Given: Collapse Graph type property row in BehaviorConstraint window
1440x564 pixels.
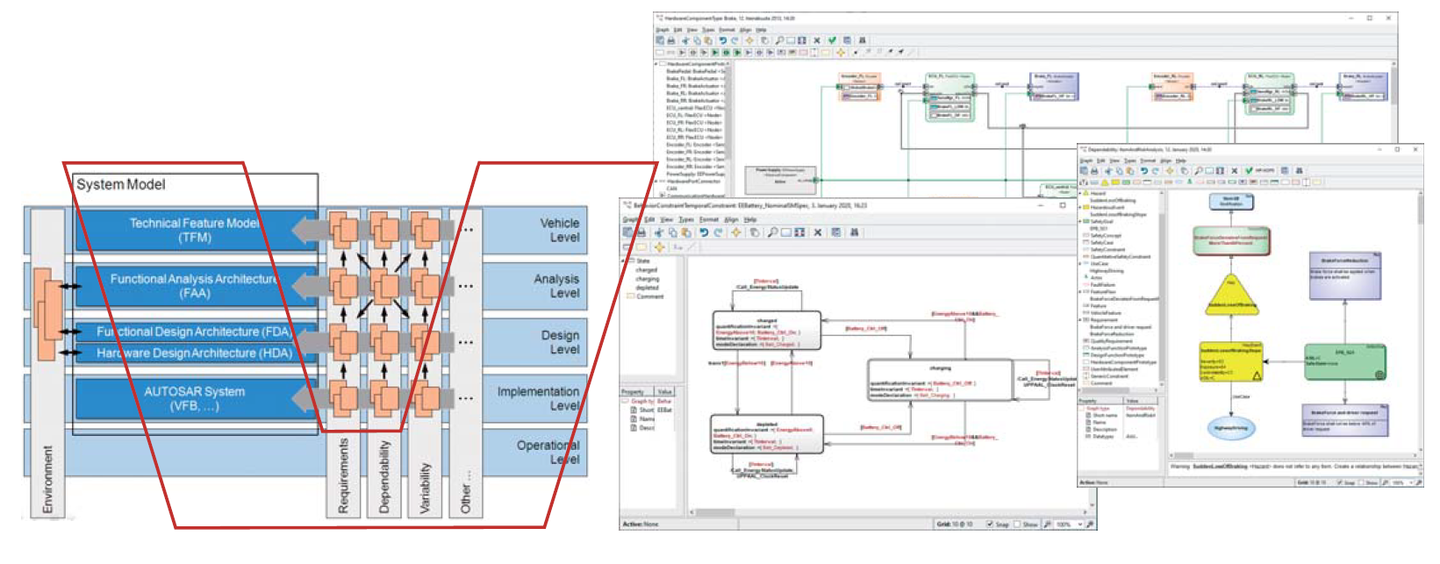Looking at the screenshot, I should click(625, 401).
